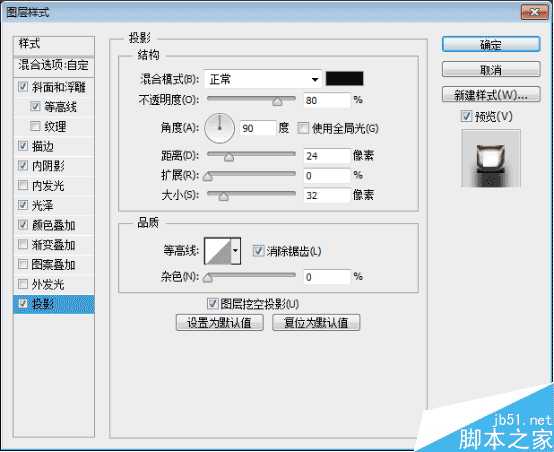
Task: Click the 角度 value field
Action: [x=258, y=128]
